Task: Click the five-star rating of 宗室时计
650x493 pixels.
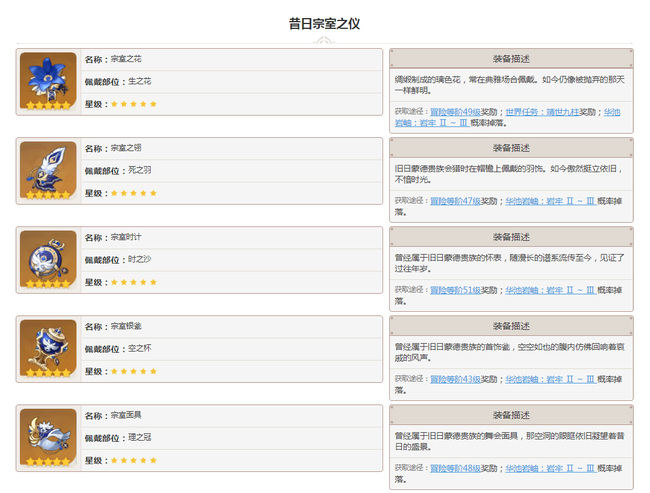Action: (x=133, y=282)
